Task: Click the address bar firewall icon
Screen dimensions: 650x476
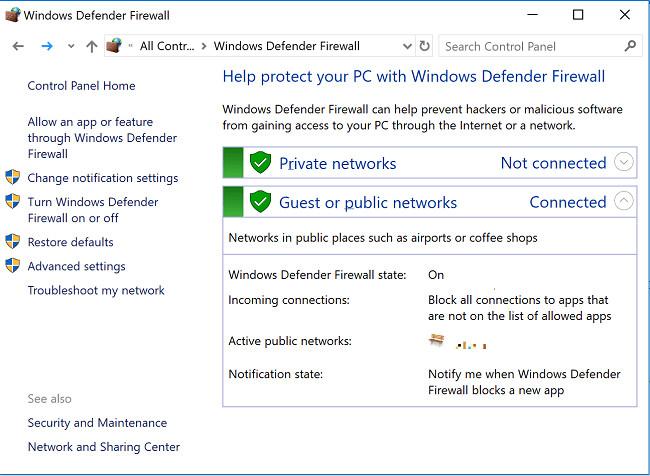Action: 114,46
